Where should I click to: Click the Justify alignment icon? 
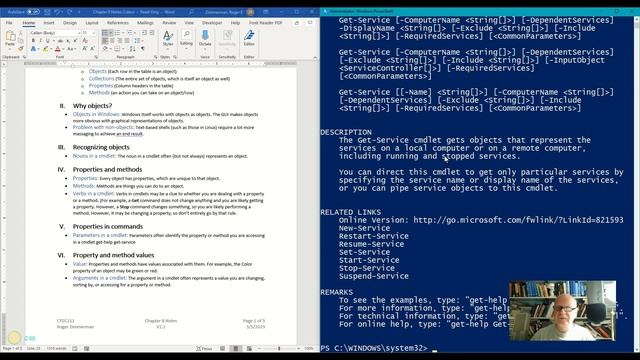point(127,41)
